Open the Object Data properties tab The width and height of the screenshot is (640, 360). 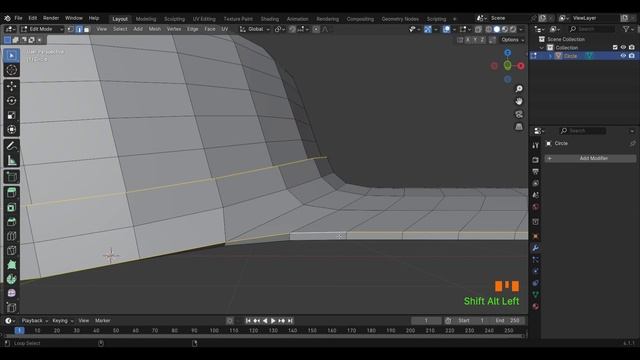pyautogui.click(x=536, y=294)
